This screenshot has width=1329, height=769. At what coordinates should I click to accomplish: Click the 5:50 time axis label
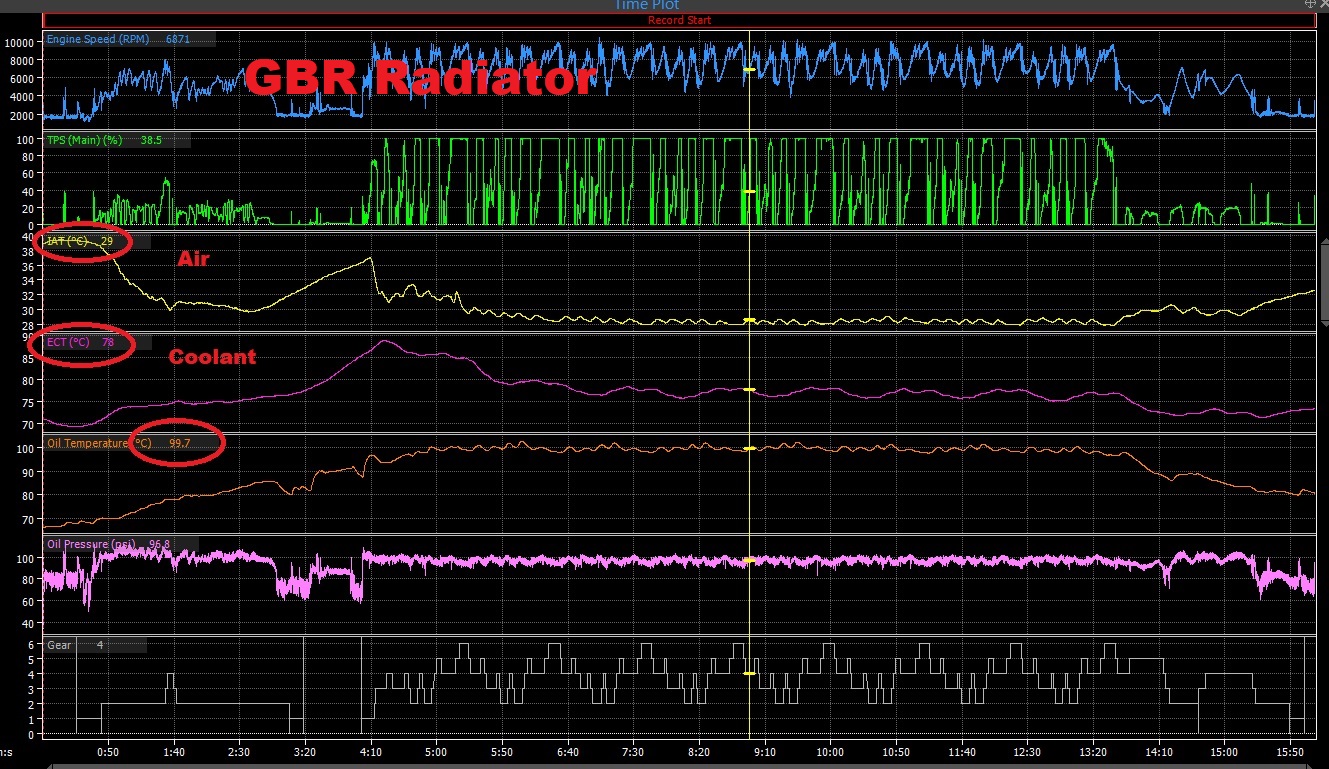coord(502,751)
